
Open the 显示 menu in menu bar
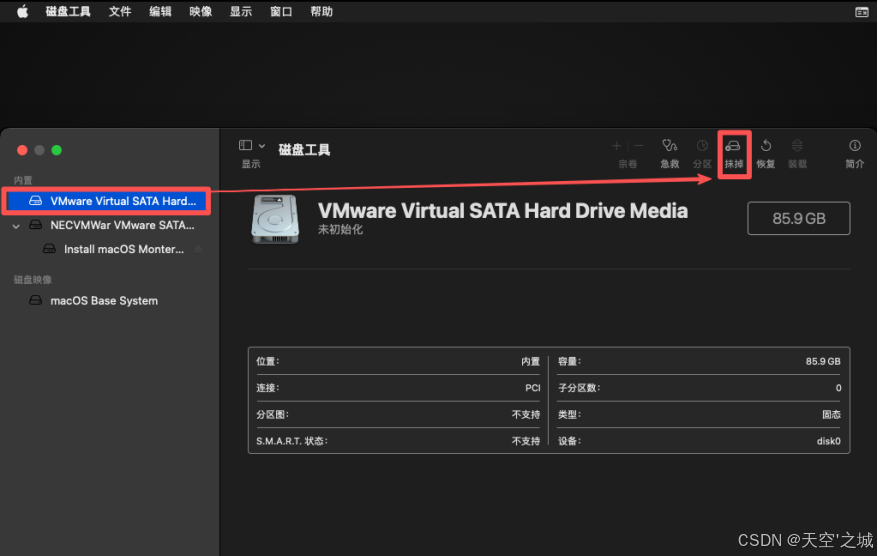click(x=241, y=11)
